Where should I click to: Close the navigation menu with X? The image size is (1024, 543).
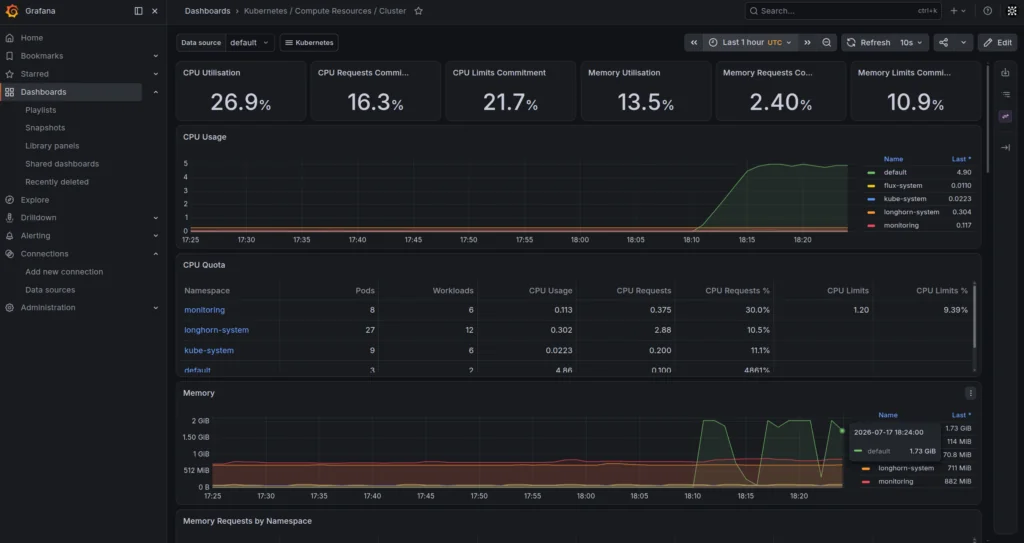click(155, 11)
